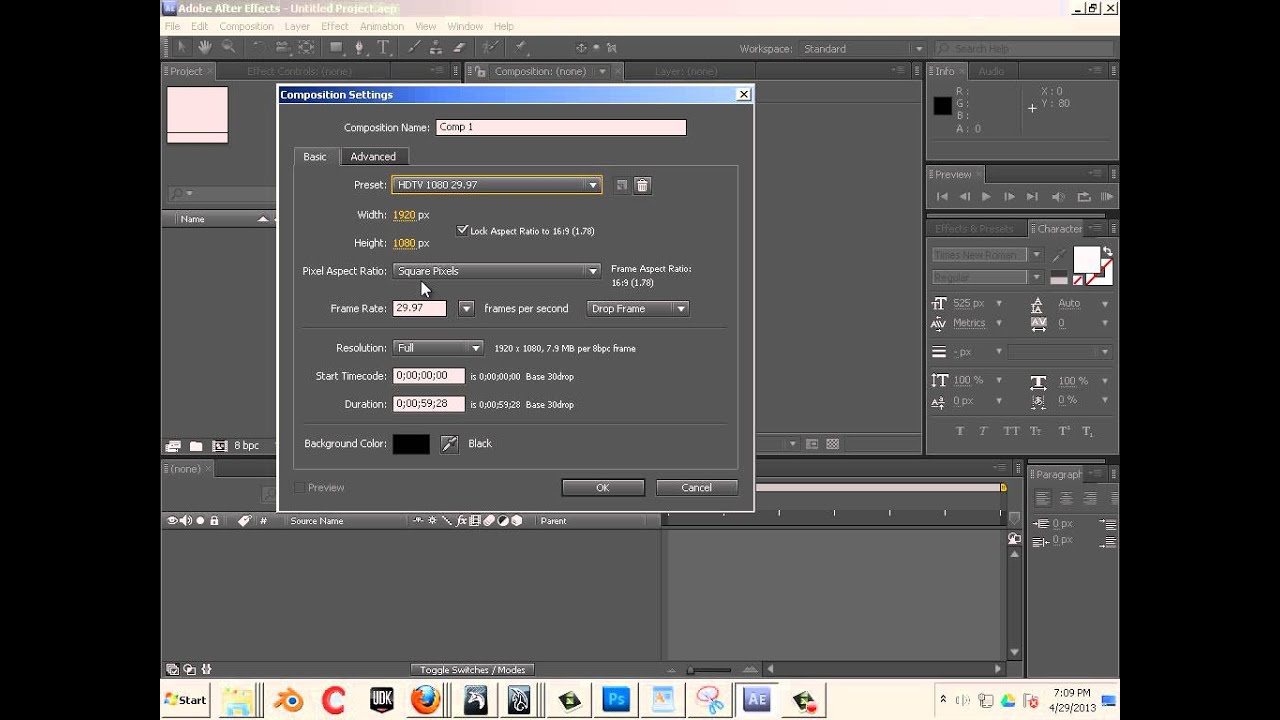
Task: Click the 8 bpc color depth button
Action: (246, 446)
